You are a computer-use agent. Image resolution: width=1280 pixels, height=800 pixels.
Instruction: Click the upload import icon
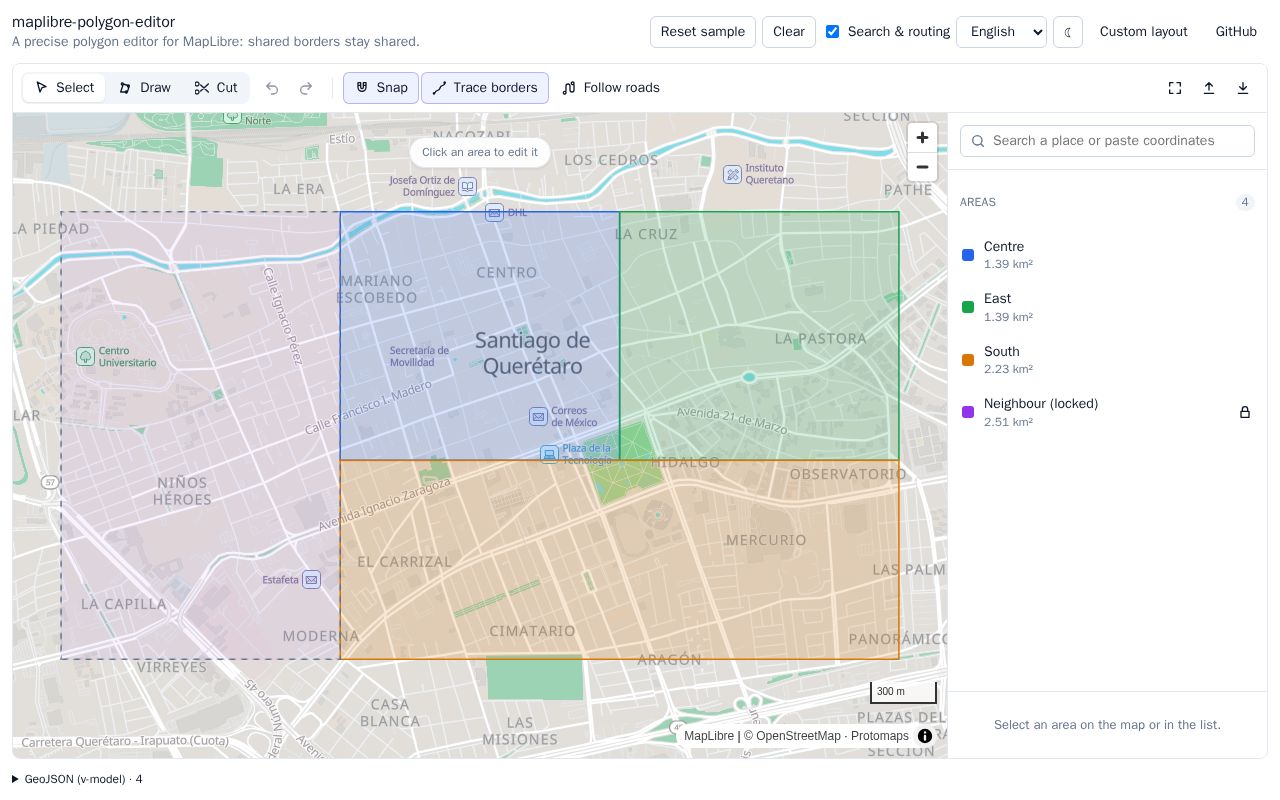tap(1209, 88)
